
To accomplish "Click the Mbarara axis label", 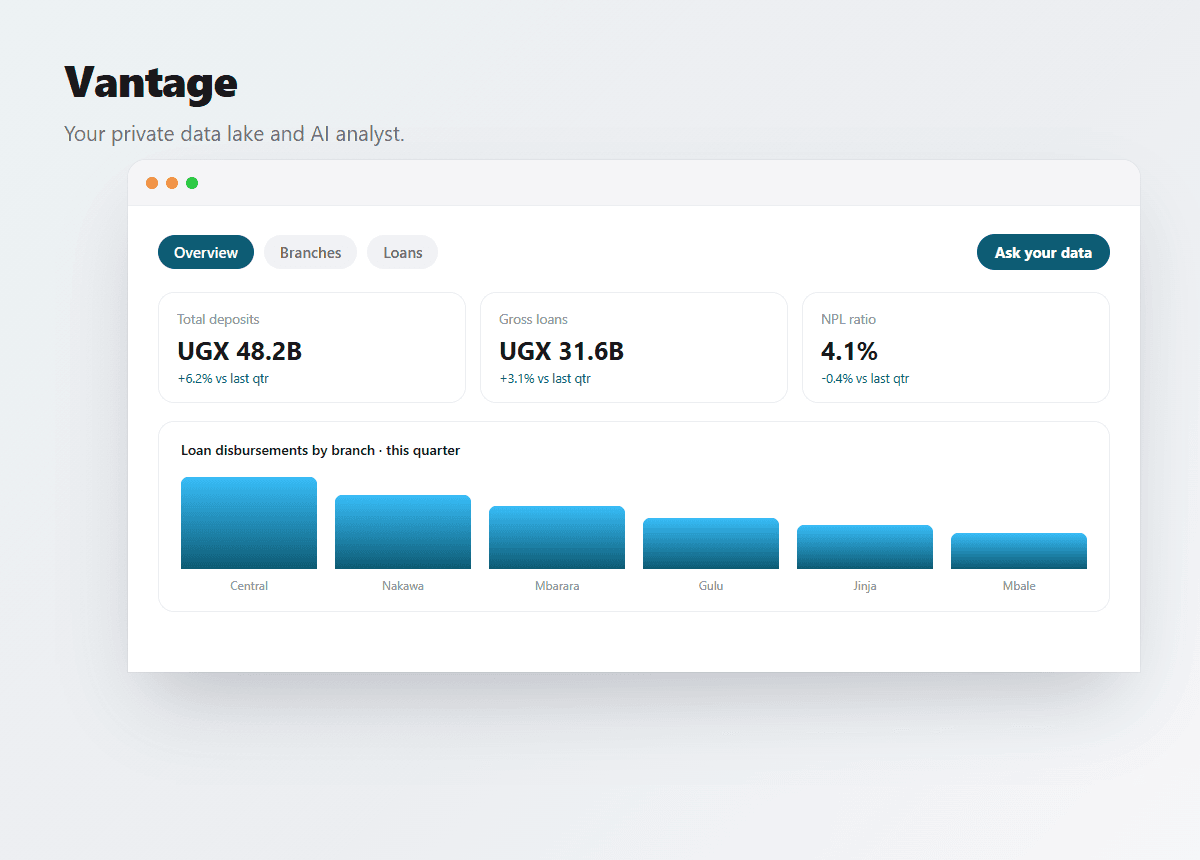I will [x=557, y=586].
